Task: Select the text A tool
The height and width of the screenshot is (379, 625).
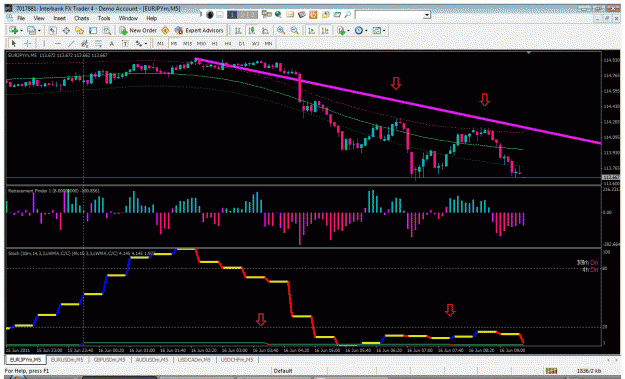Action: pyautogui.click(x=112, y=43)
